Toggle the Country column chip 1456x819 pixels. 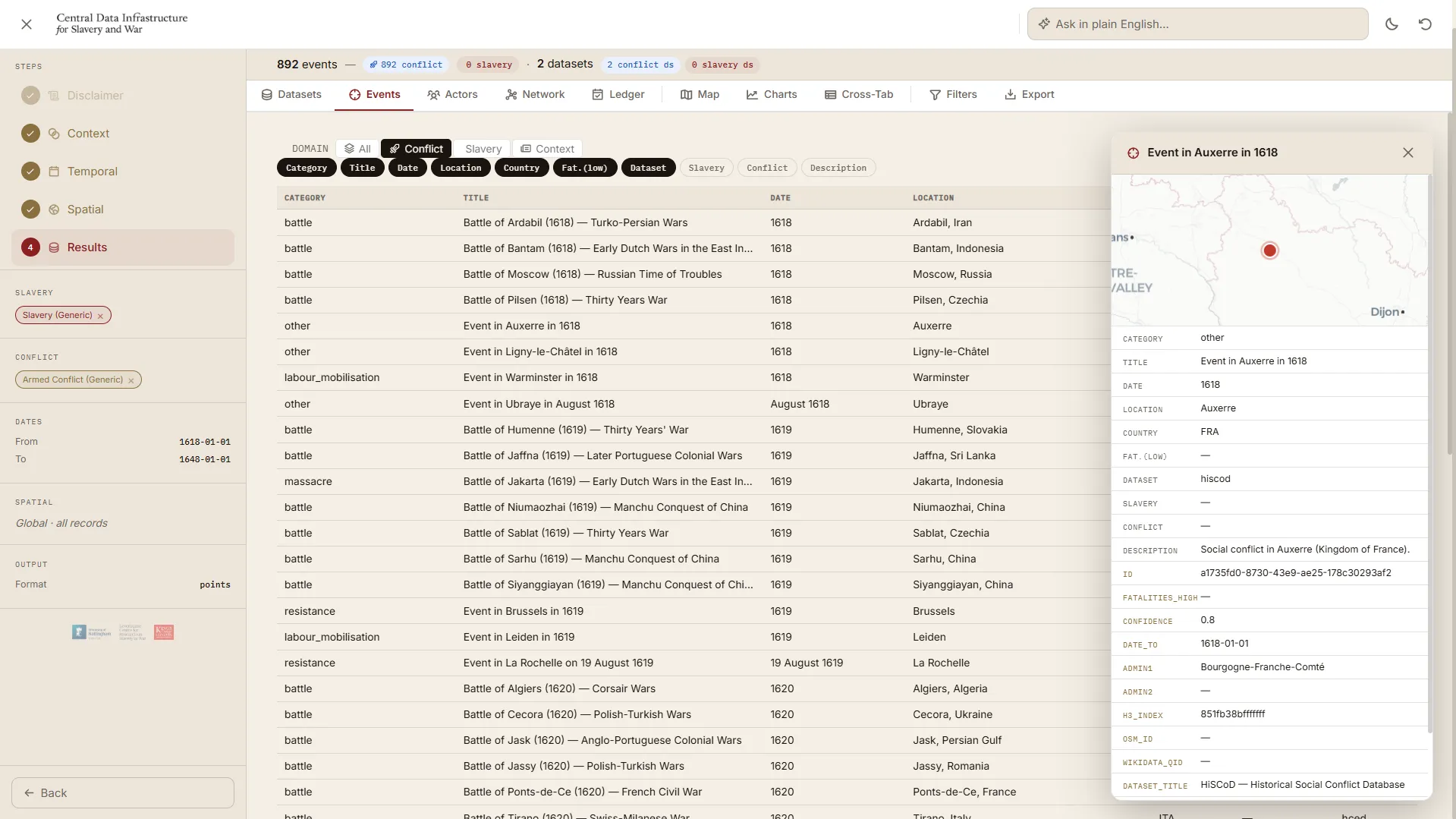(x=521, y=168)
